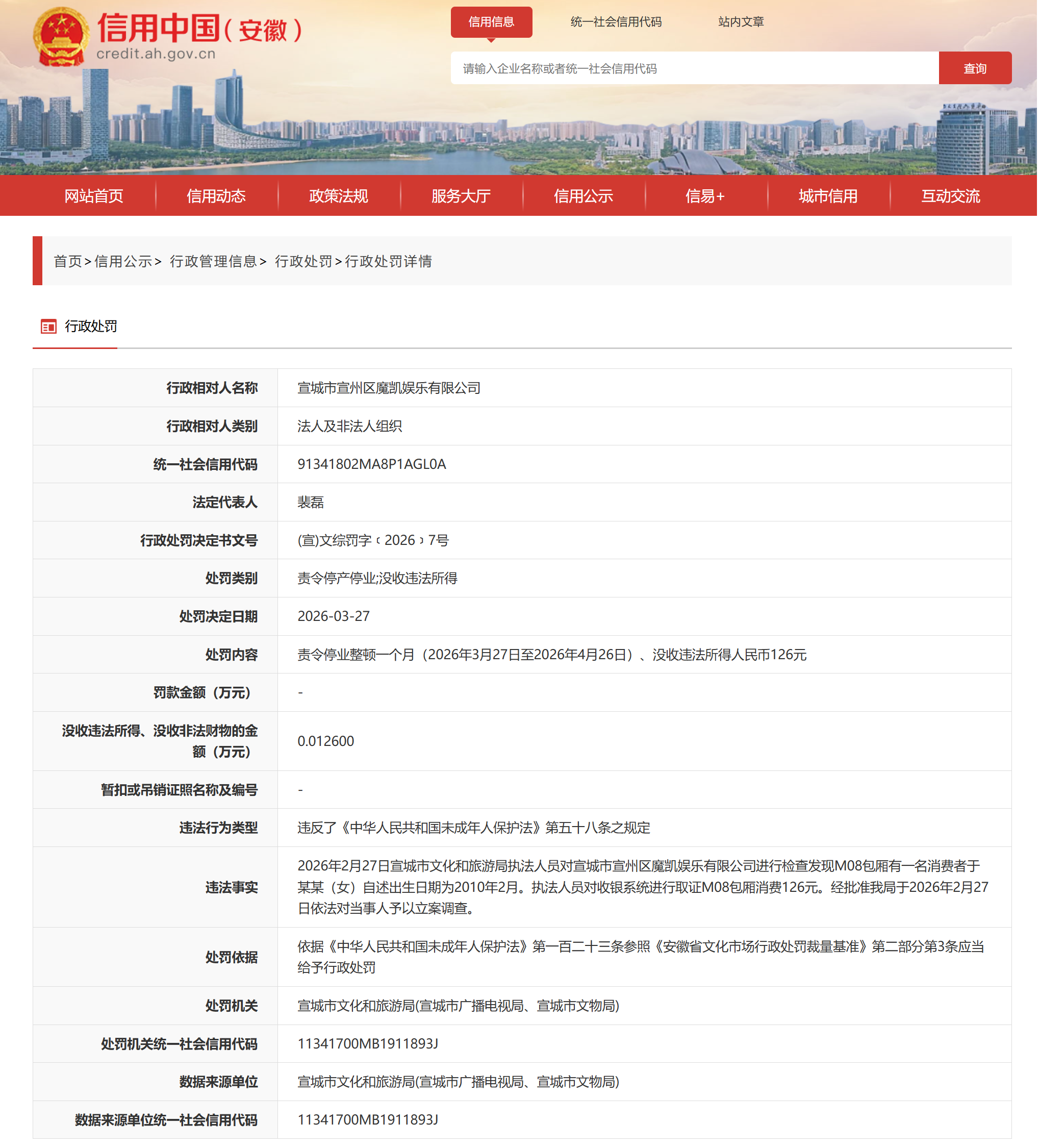Click 信用公示 breadcrumb link
Viewport: 1039px width, 1148px height.
[122, 261]
